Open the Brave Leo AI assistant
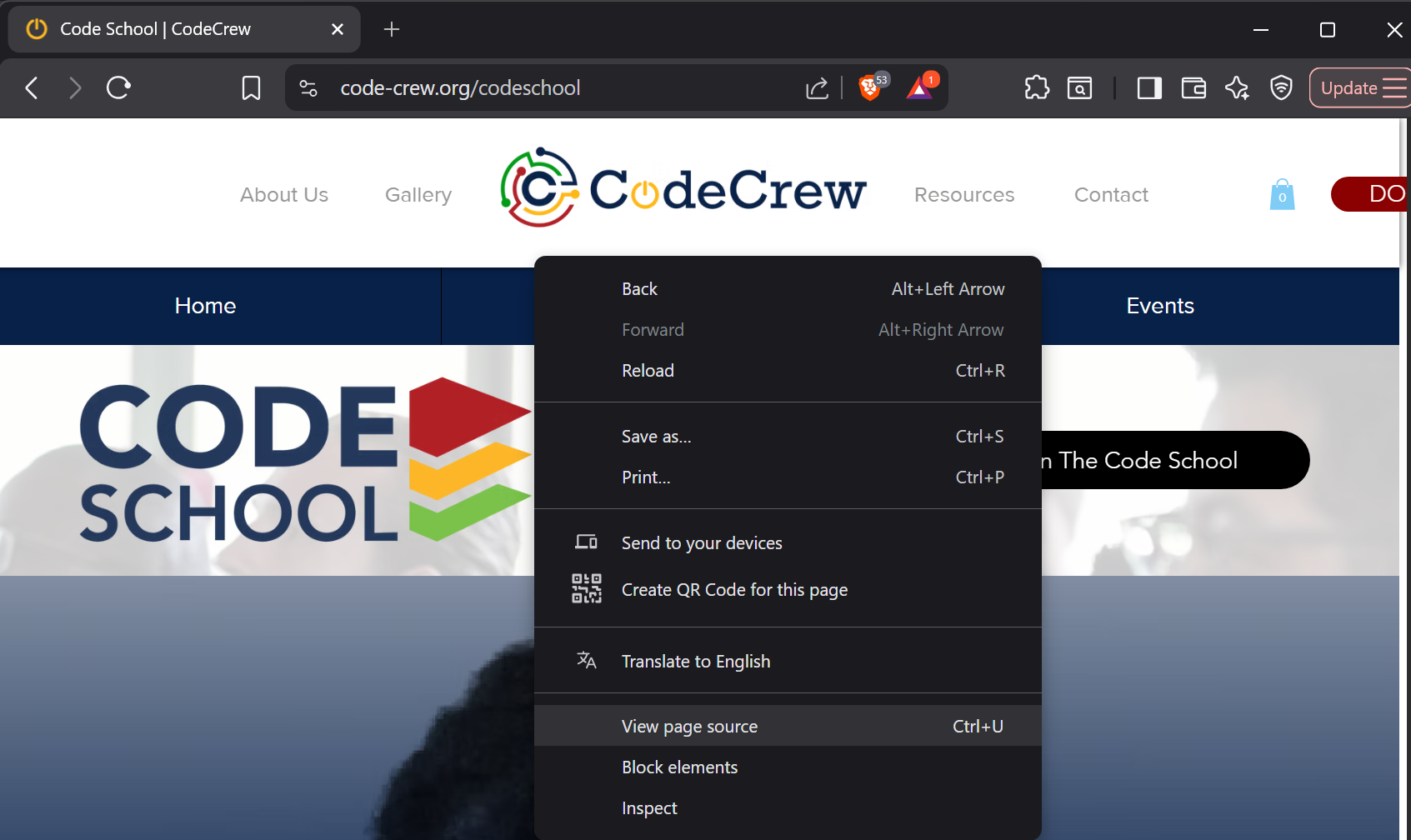Viewport: 1411px width, 840px height. click(1237, 87)
